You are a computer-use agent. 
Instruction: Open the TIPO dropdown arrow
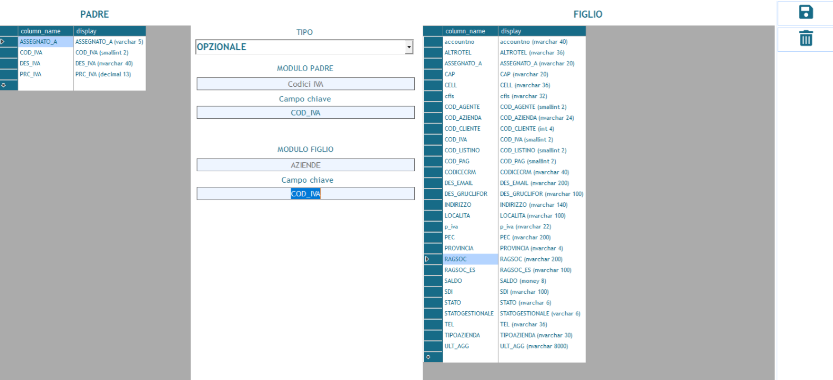click(409, 47)
